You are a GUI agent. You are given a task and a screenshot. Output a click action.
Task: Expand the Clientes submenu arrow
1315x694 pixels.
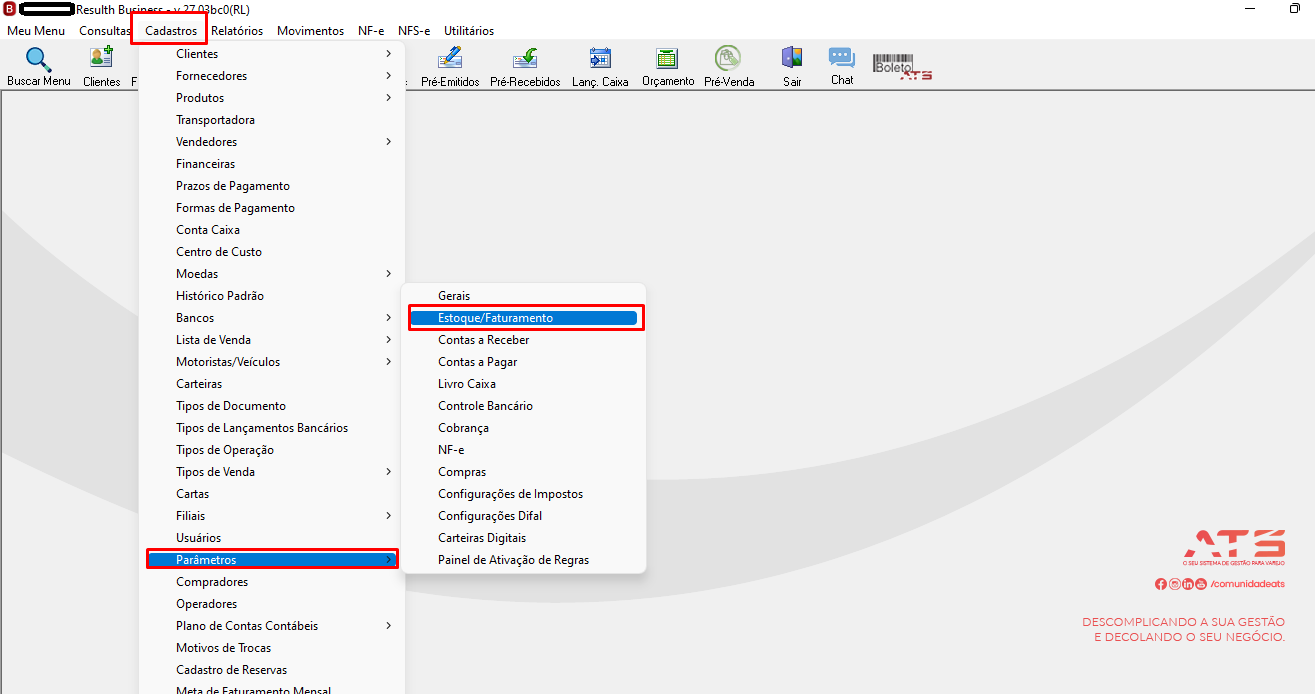[388, 54]
